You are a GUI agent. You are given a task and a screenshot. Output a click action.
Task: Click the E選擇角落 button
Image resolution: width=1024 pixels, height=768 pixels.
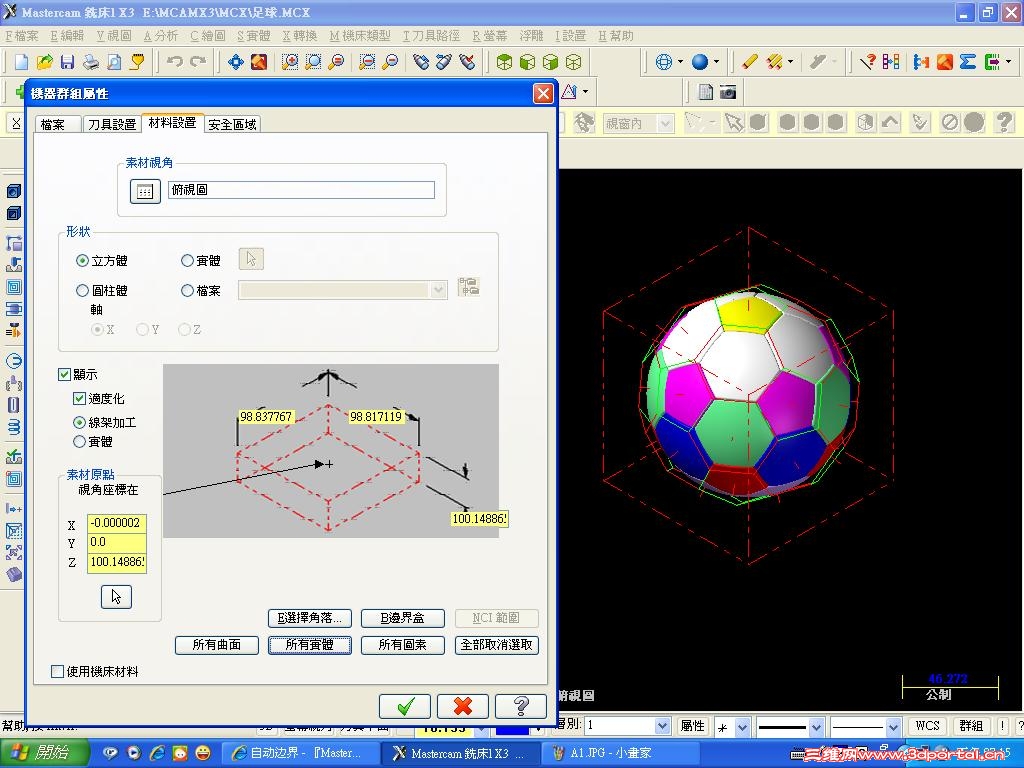[x=310, y=618]
